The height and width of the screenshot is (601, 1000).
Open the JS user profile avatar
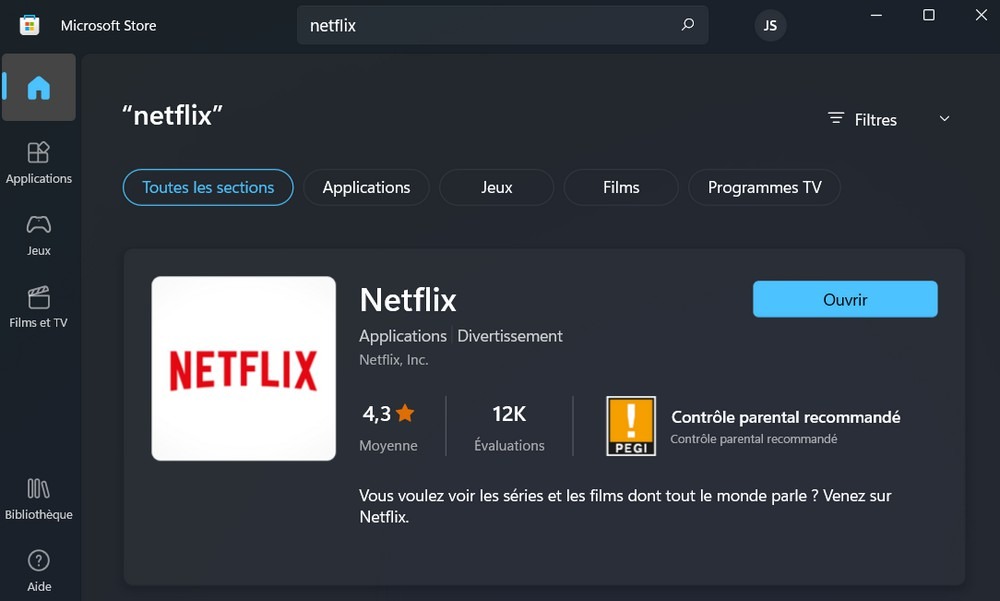(x=770, y=26)
